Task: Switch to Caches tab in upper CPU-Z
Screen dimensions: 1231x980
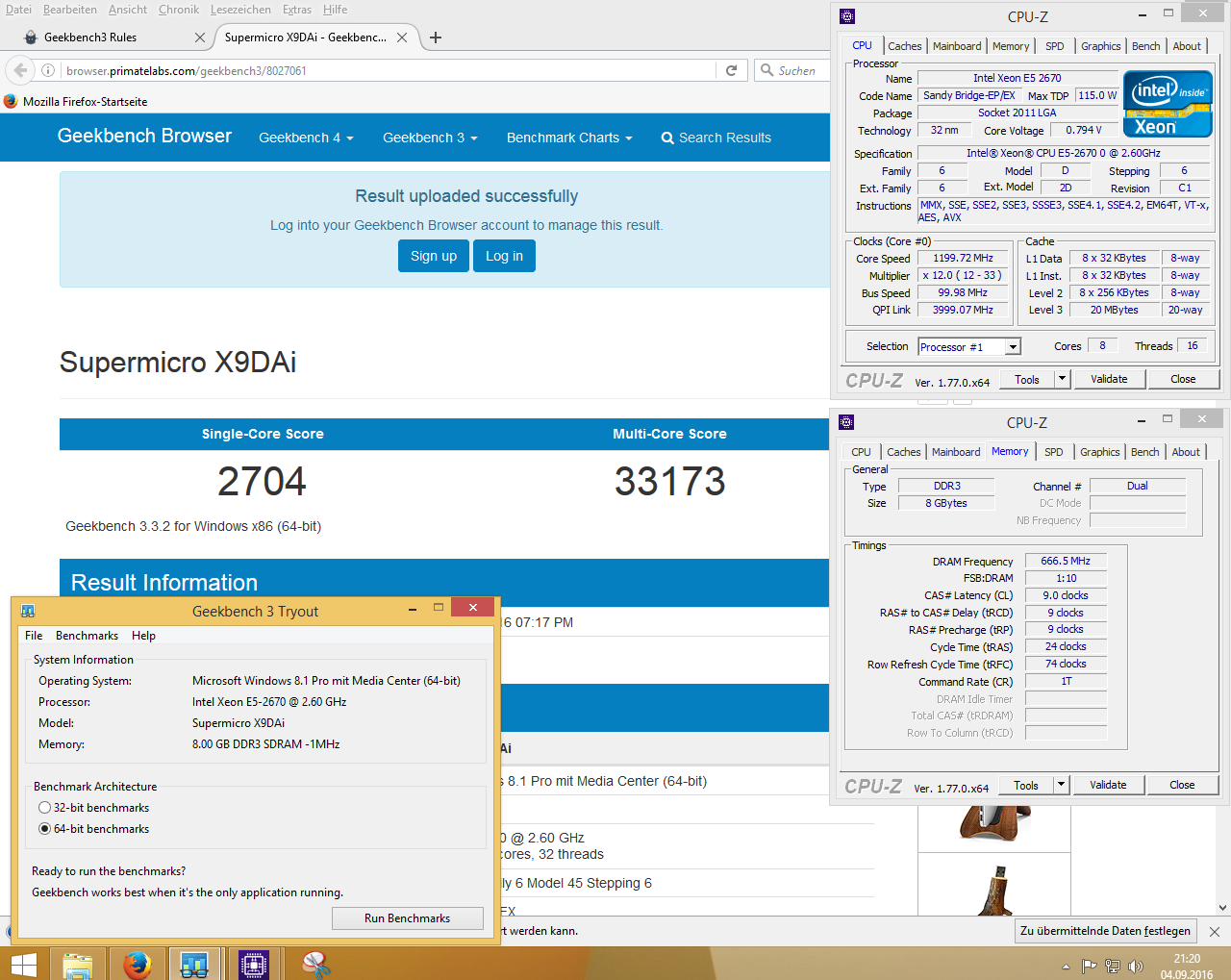Action: (905, 46)
